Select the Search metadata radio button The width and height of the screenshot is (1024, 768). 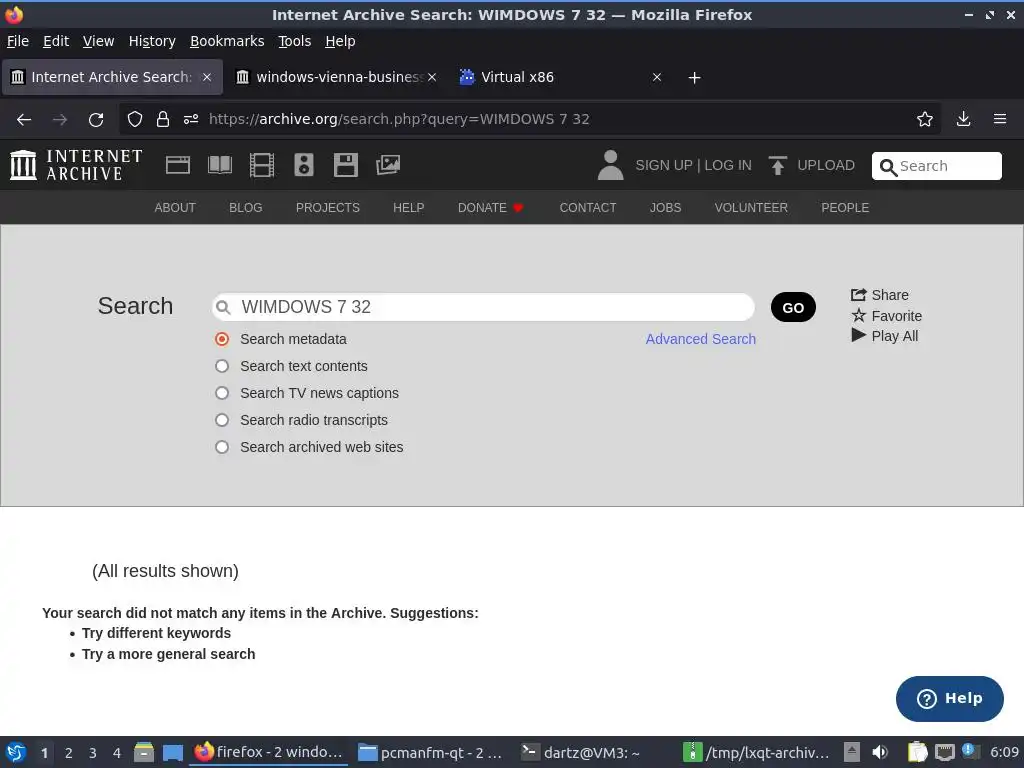pyautogui.click(x=222, y=339)
